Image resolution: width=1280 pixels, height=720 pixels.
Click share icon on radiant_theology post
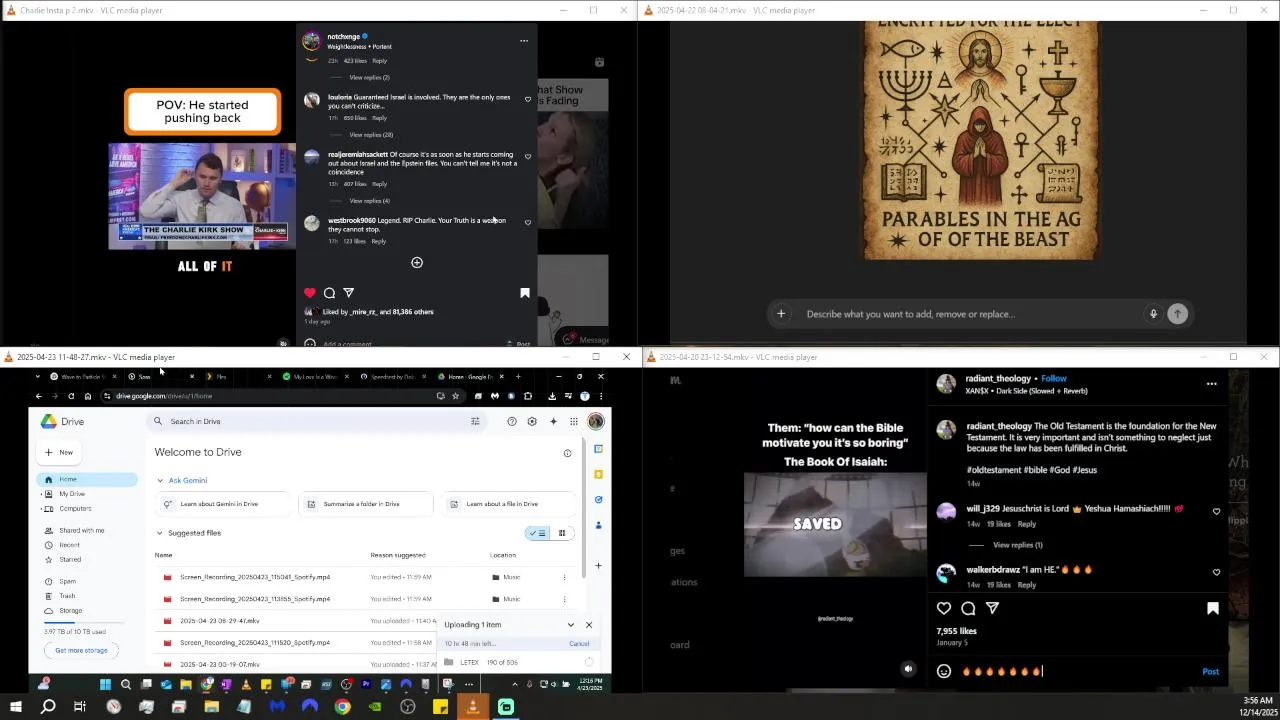click(992, 608)
